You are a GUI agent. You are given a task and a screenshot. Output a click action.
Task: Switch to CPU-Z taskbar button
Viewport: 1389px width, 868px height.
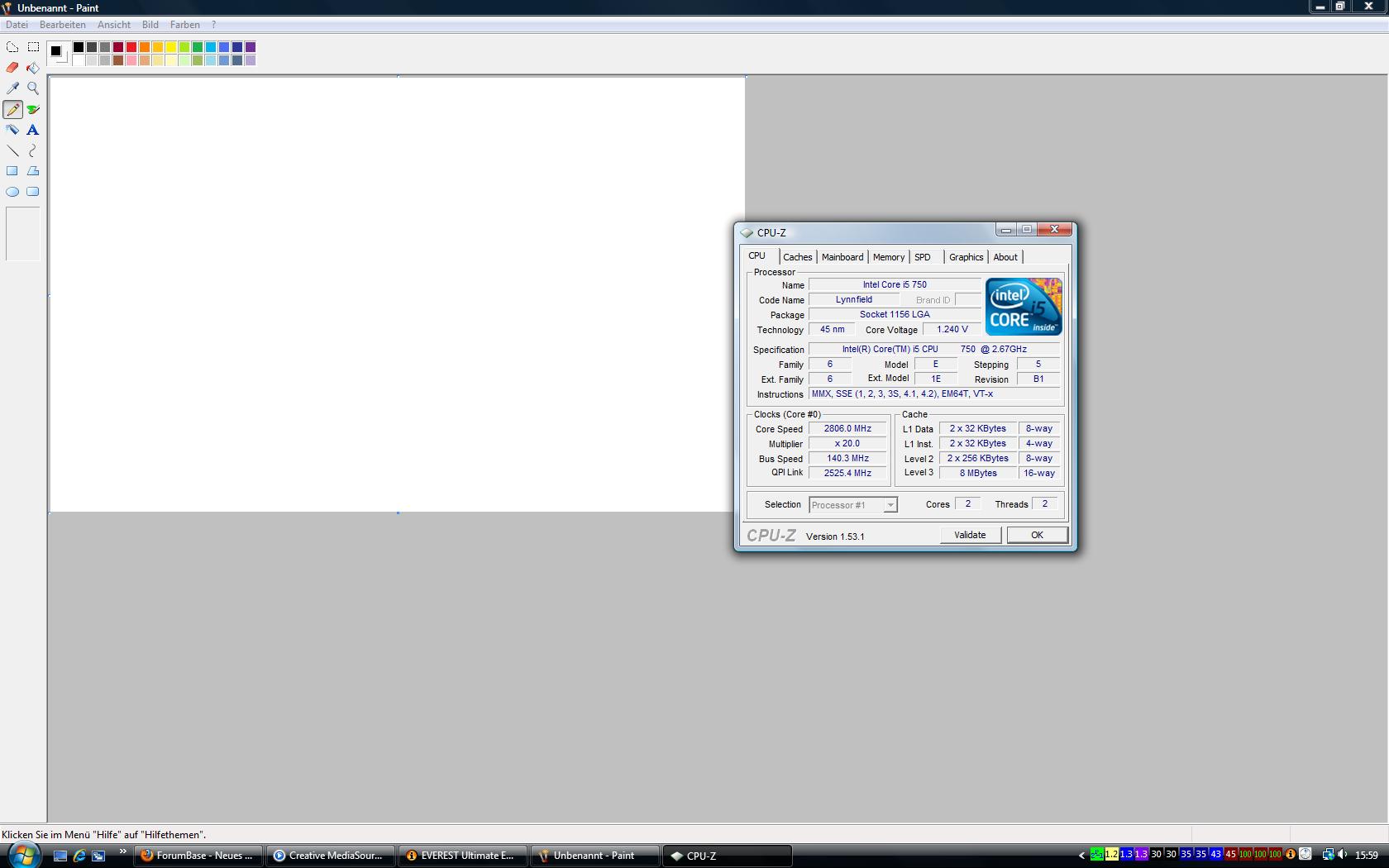(728, 856)
